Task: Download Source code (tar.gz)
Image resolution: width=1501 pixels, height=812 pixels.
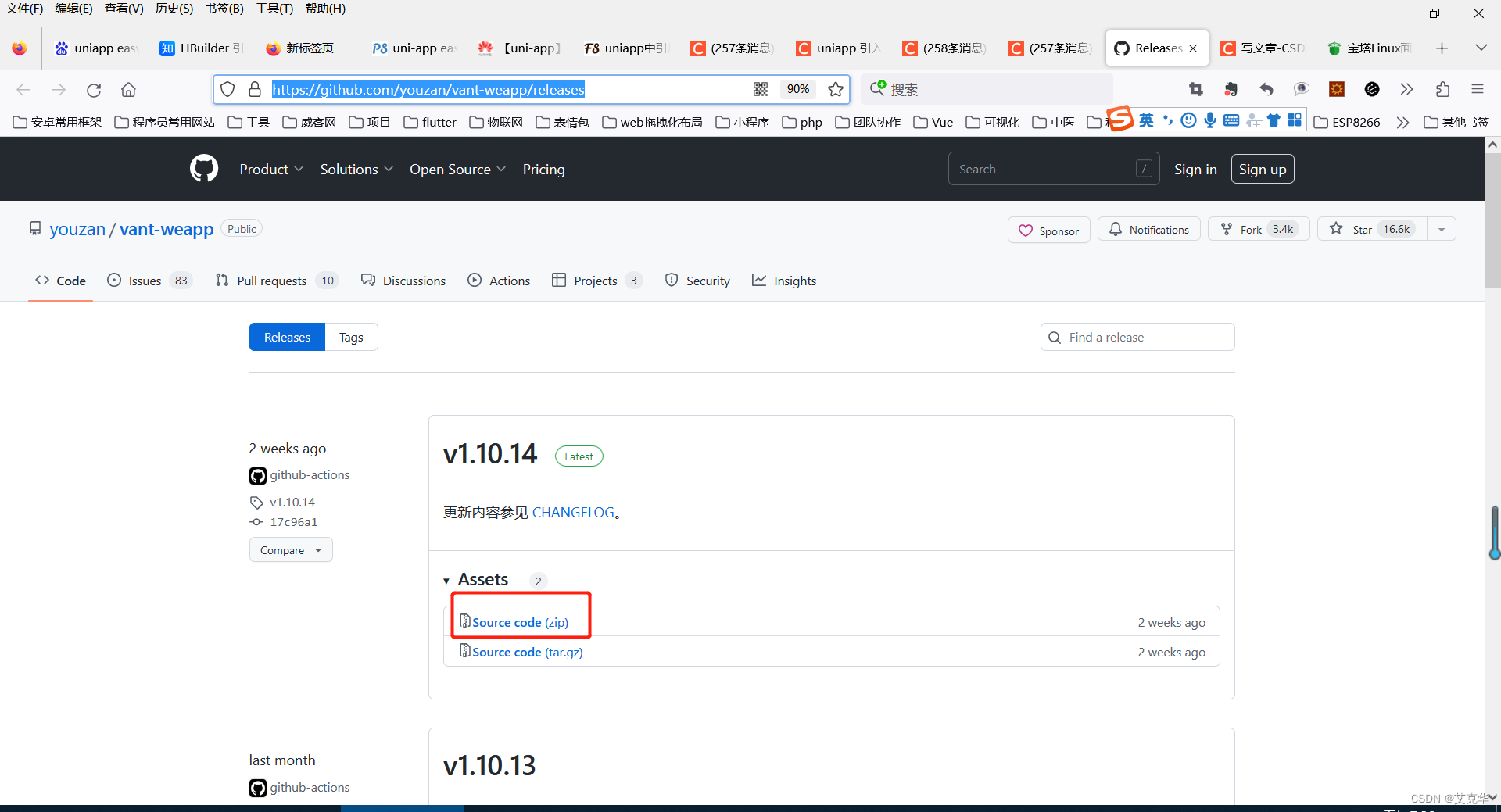Action: pos(528,652)
